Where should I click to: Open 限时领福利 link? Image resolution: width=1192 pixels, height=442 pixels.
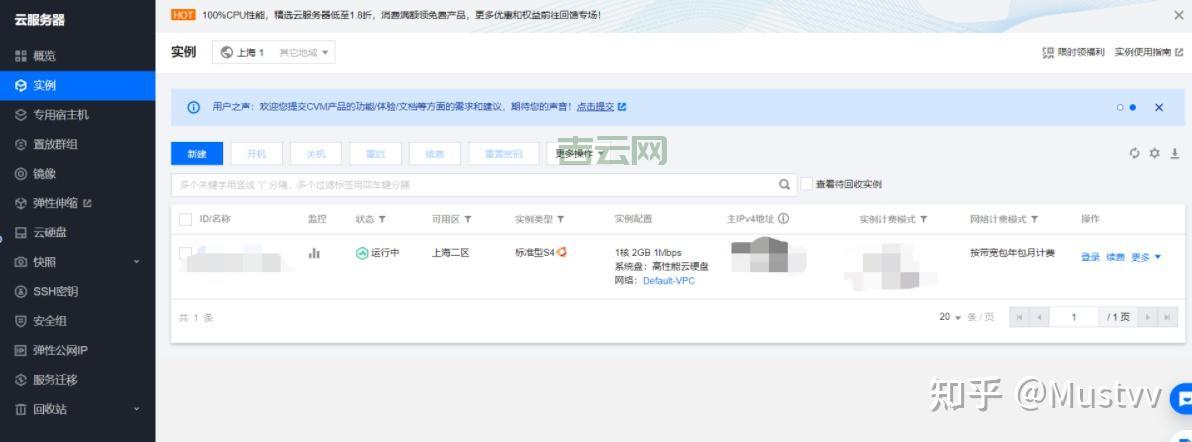(1073, 52)
